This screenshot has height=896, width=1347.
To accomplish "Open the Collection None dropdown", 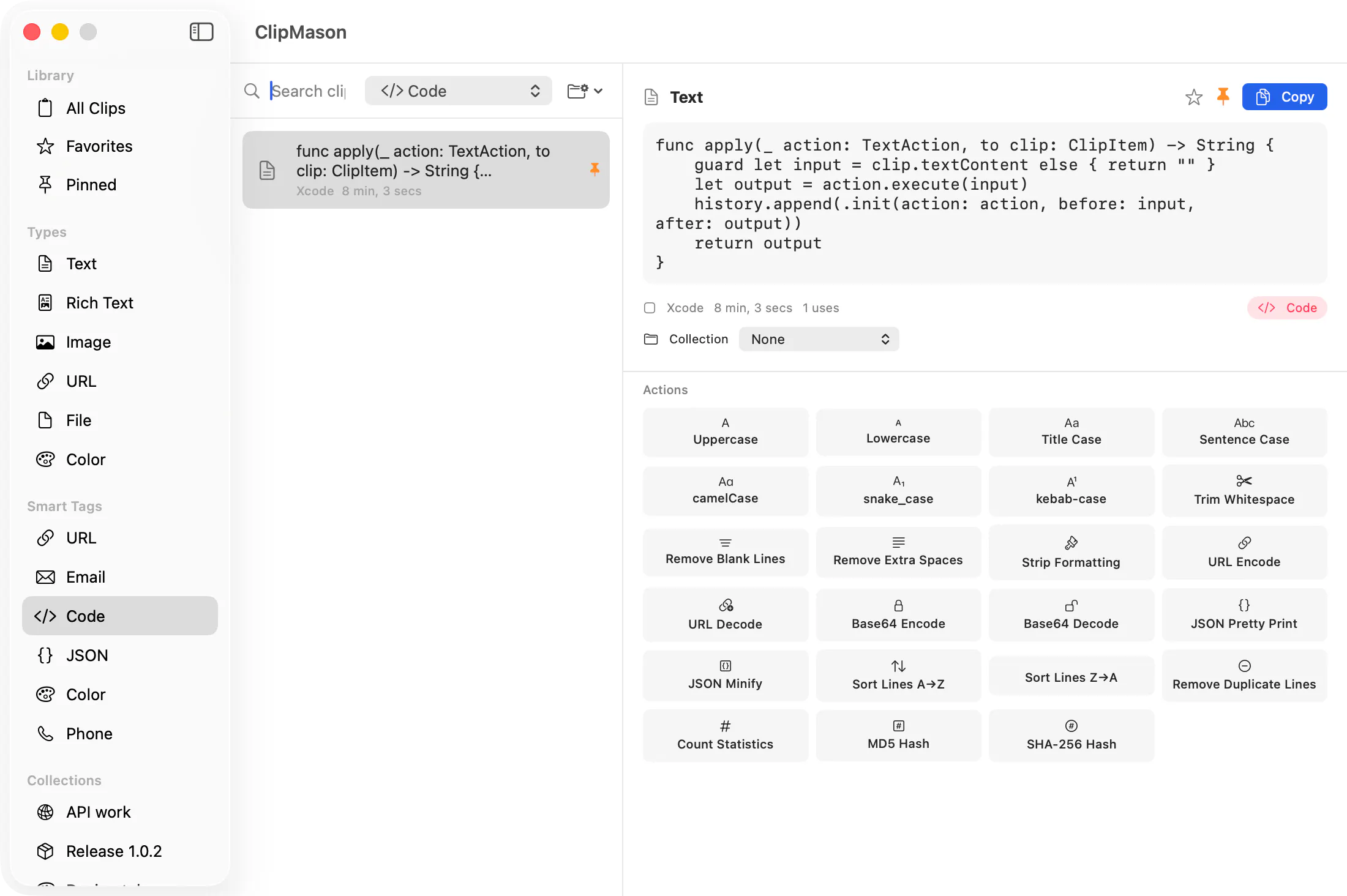I will [x=819, y=339].
